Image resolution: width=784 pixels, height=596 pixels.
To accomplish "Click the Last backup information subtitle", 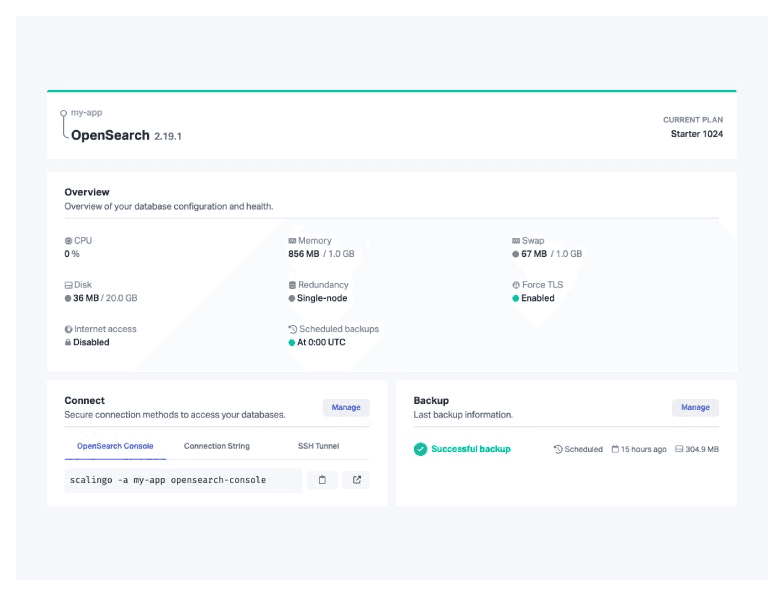I will (x=463, y=414).
